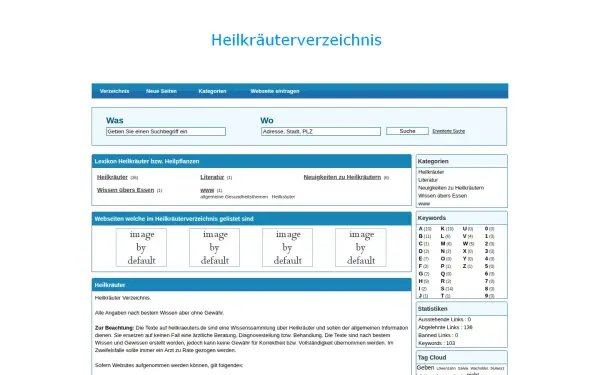Open the allgemeine Gesundheitsthemen subcategory link
The height and width of the screenshot is (375, 600).
[x=234, y=197]
